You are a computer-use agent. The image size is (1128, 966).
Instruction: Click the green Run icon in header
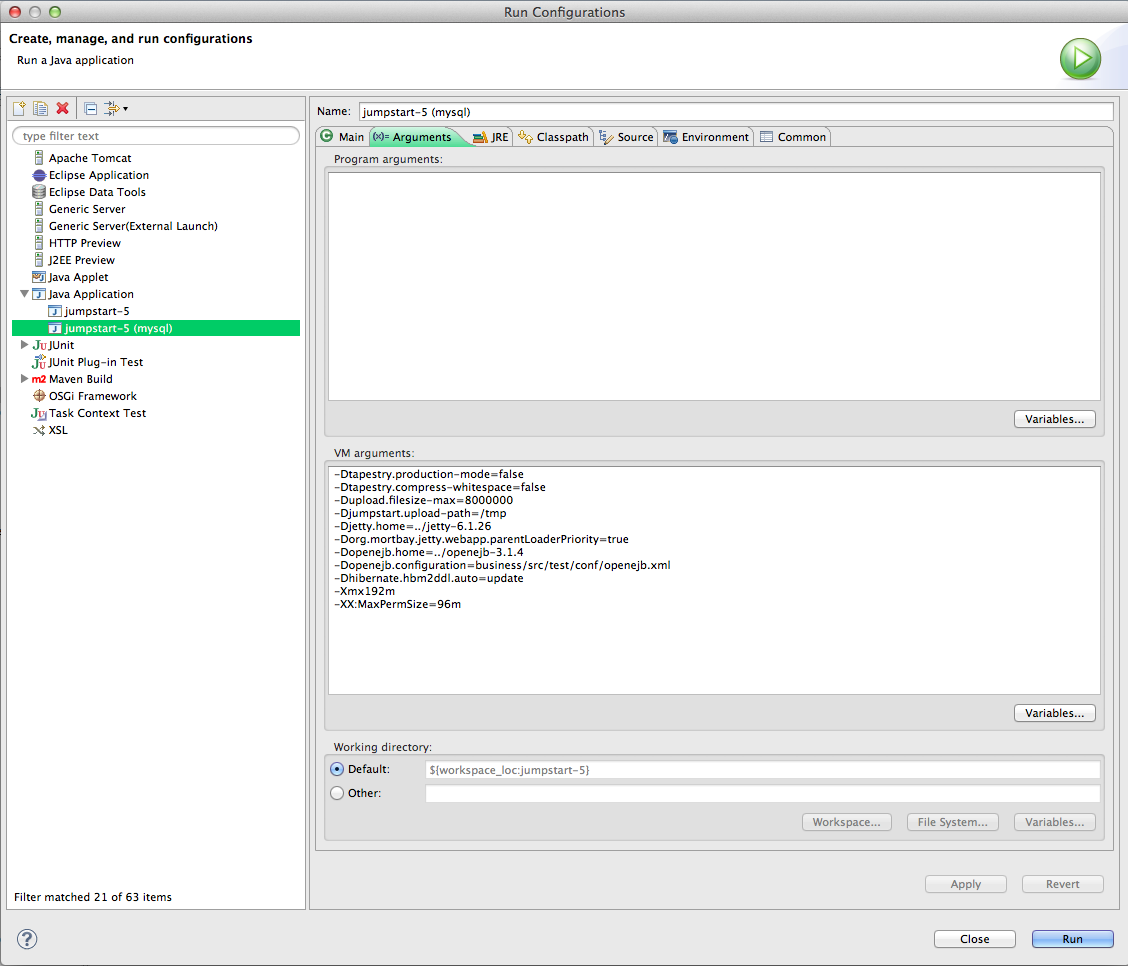(x=1080, y=58)
